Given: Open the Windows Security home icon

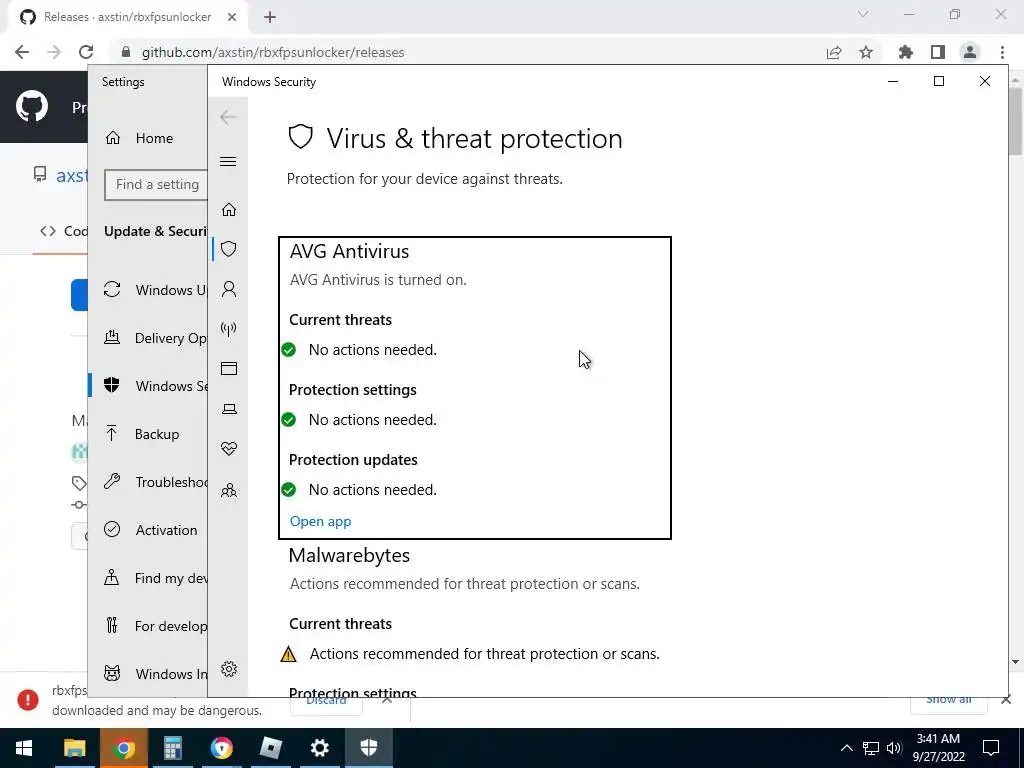Looking at the screenshot, I should 229,210.
